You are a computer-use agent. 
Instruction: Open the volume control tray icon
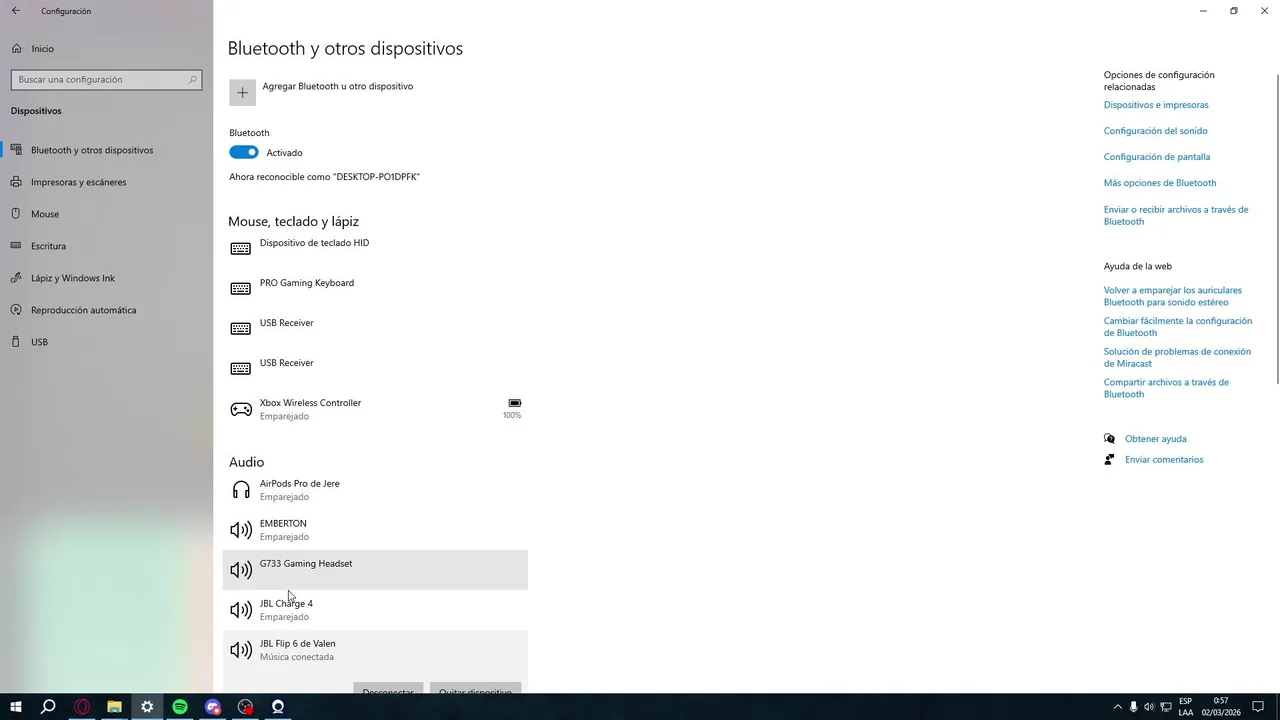click(1150, 707)
